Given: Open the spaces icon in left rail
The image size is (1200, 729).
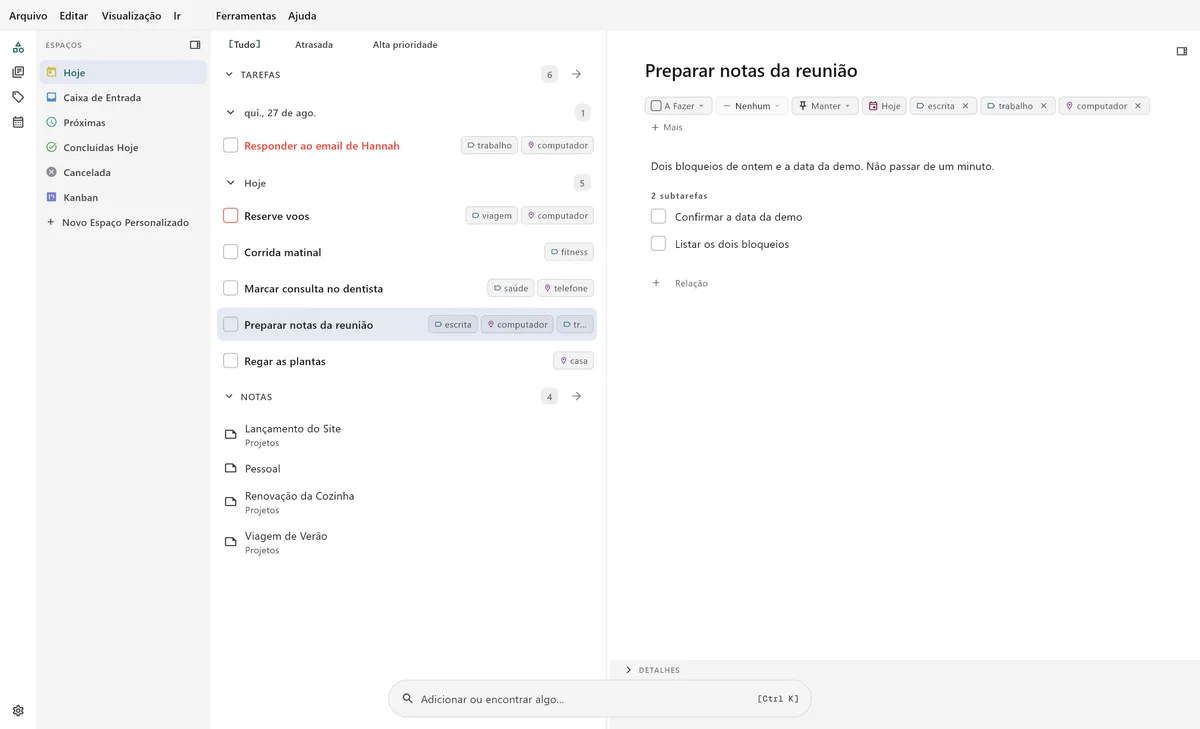Looking at the screenshot, I should (x=18, y=47).
